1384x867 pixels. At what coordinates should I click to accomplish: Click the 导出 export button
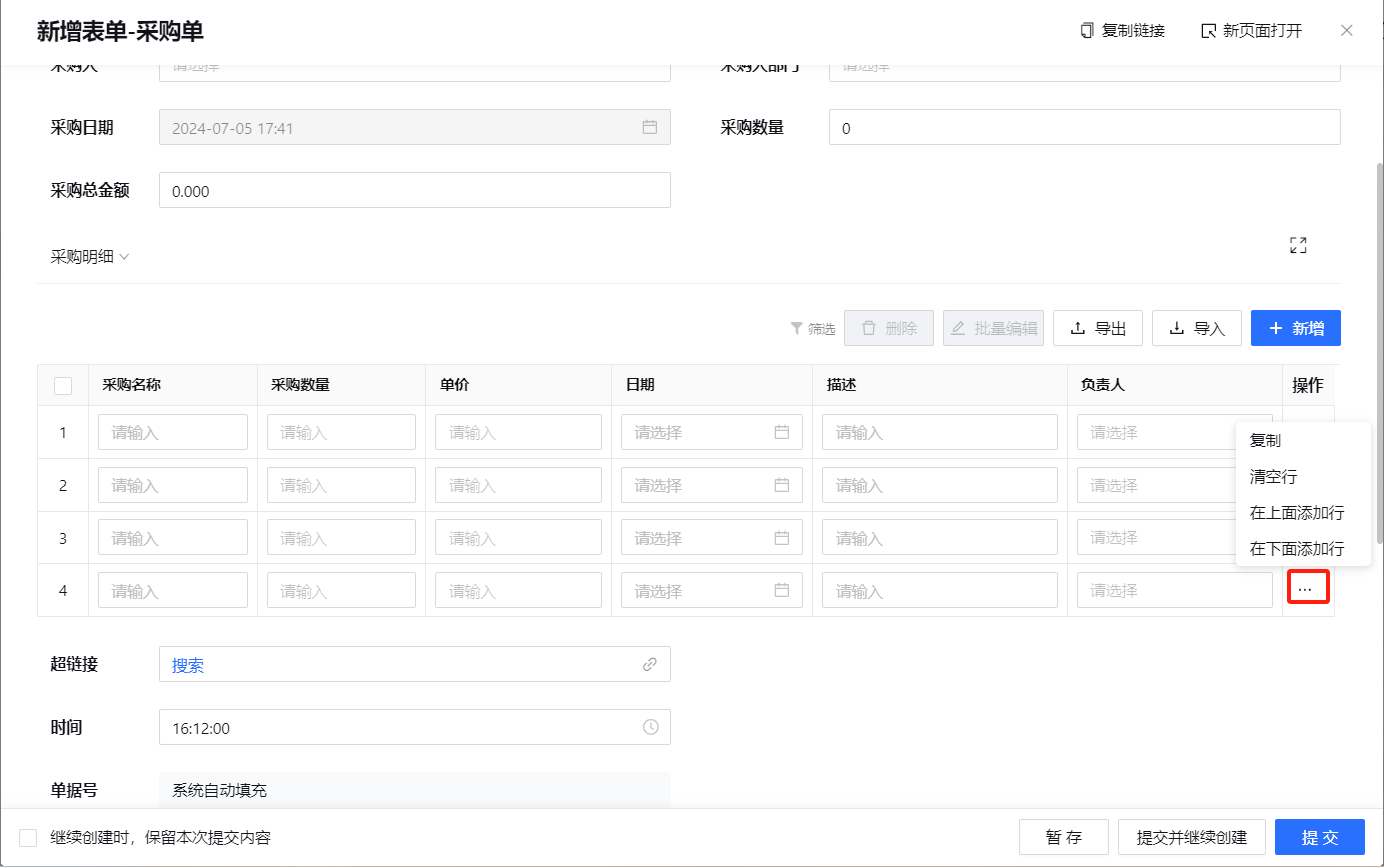(1098, 328)
